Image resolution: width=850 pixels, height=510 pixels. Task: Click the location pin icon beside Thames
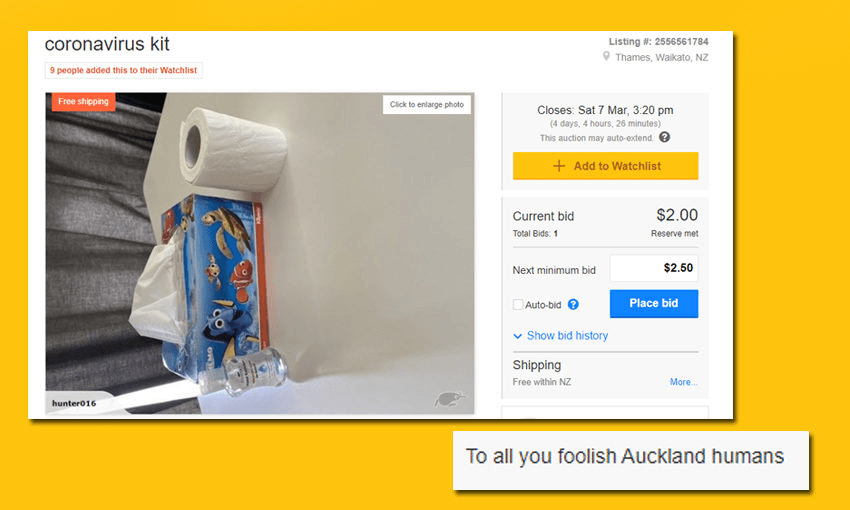606,57
